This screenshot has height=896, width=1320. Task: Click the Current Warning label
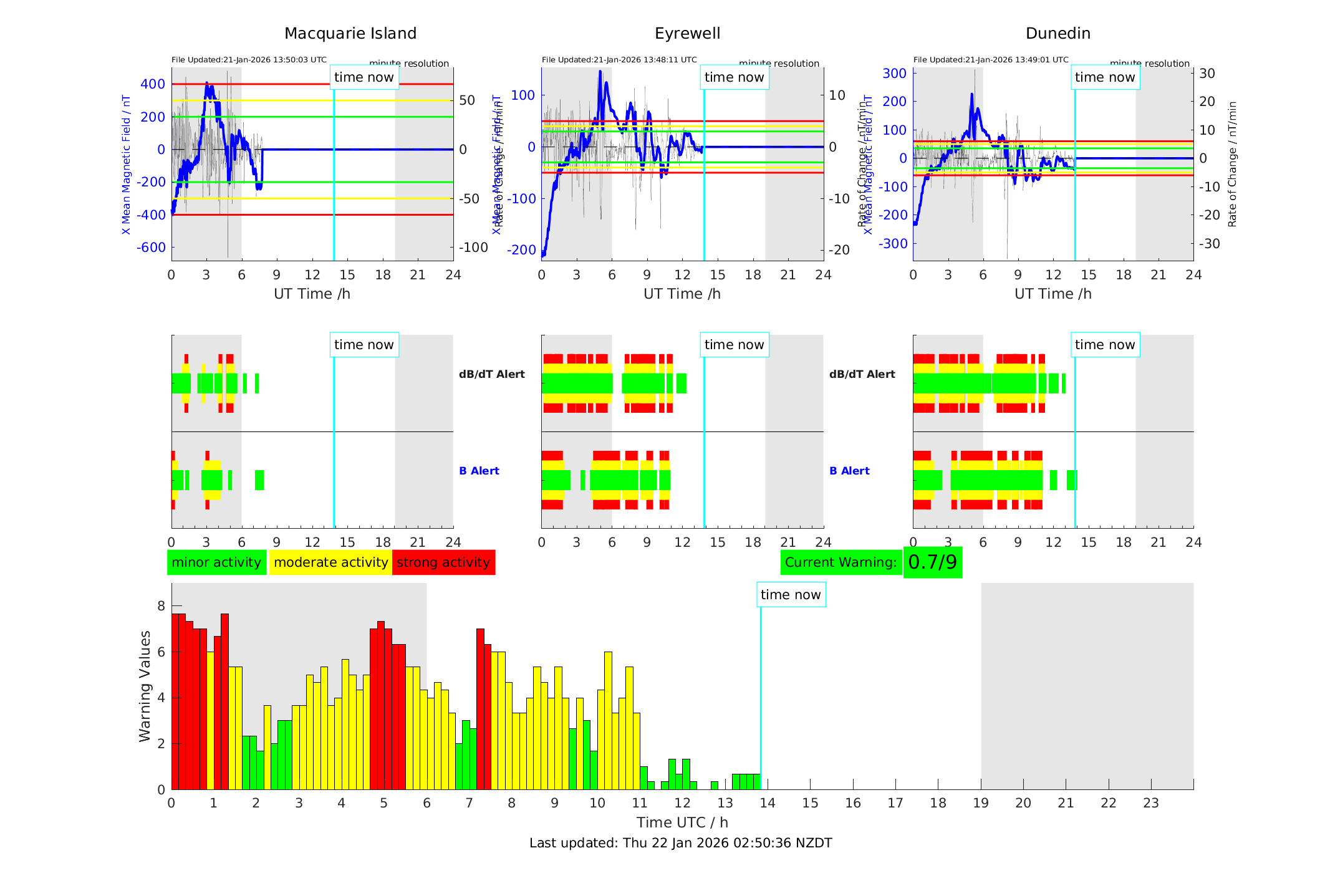(841, 562)
